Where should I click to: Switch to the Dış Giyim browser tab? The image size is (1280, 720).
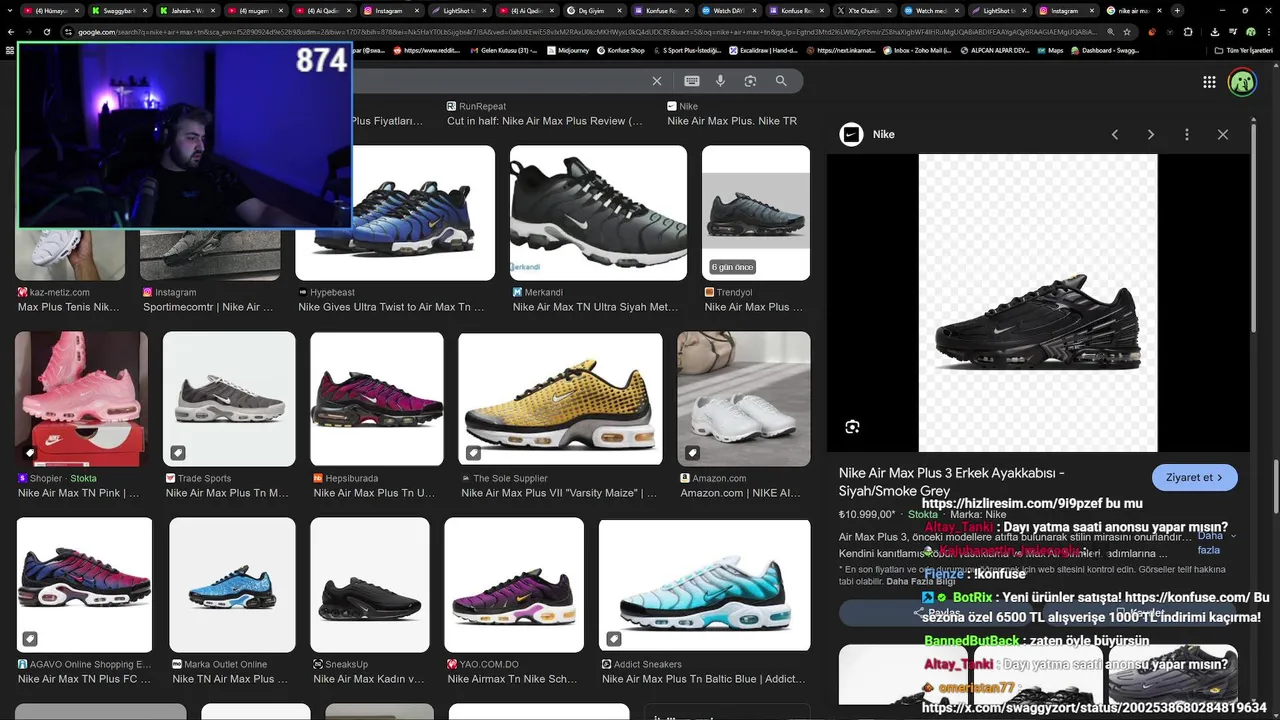point(595,10)
